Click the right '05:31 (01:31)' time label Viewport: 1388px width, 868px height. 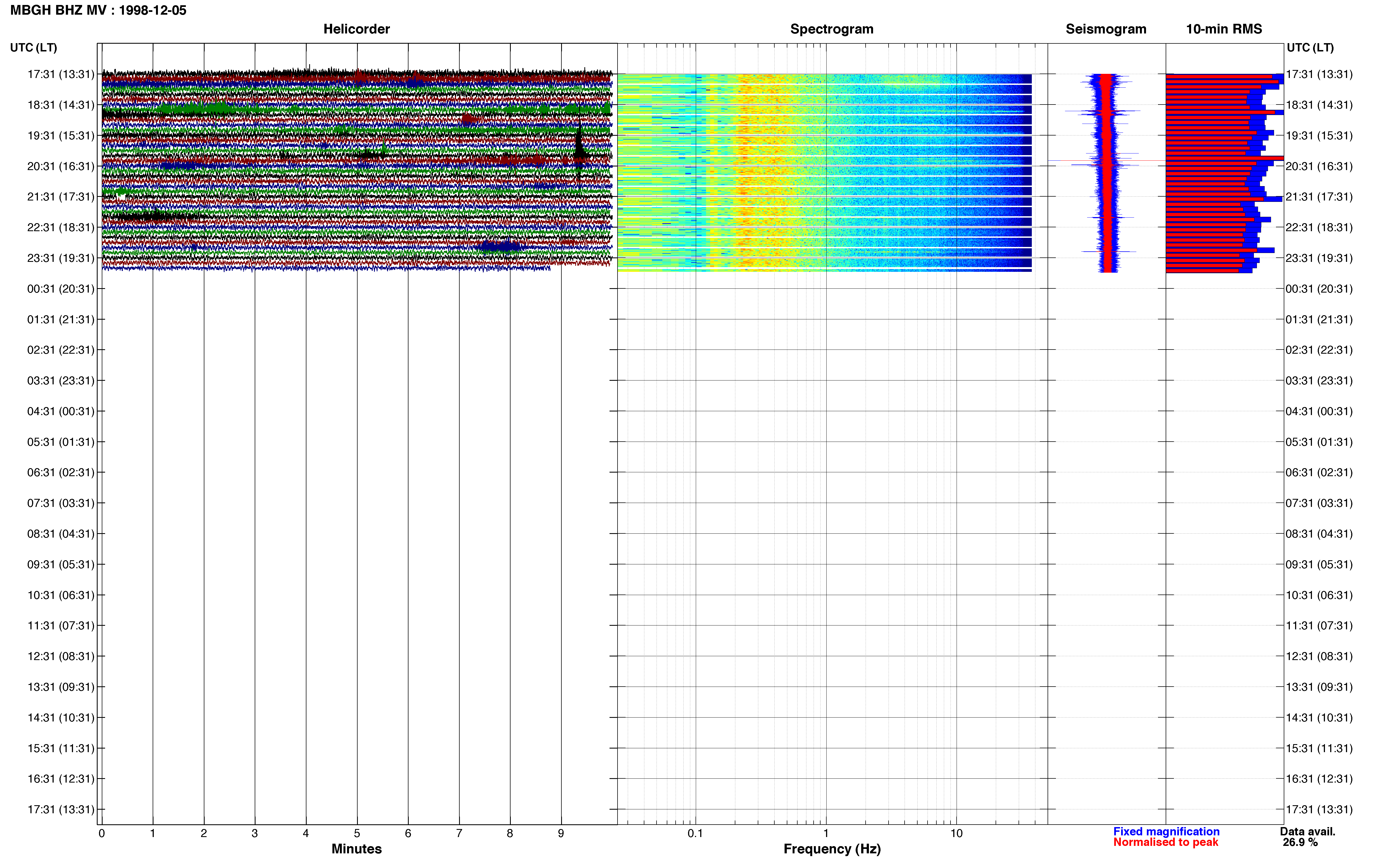1319,442
